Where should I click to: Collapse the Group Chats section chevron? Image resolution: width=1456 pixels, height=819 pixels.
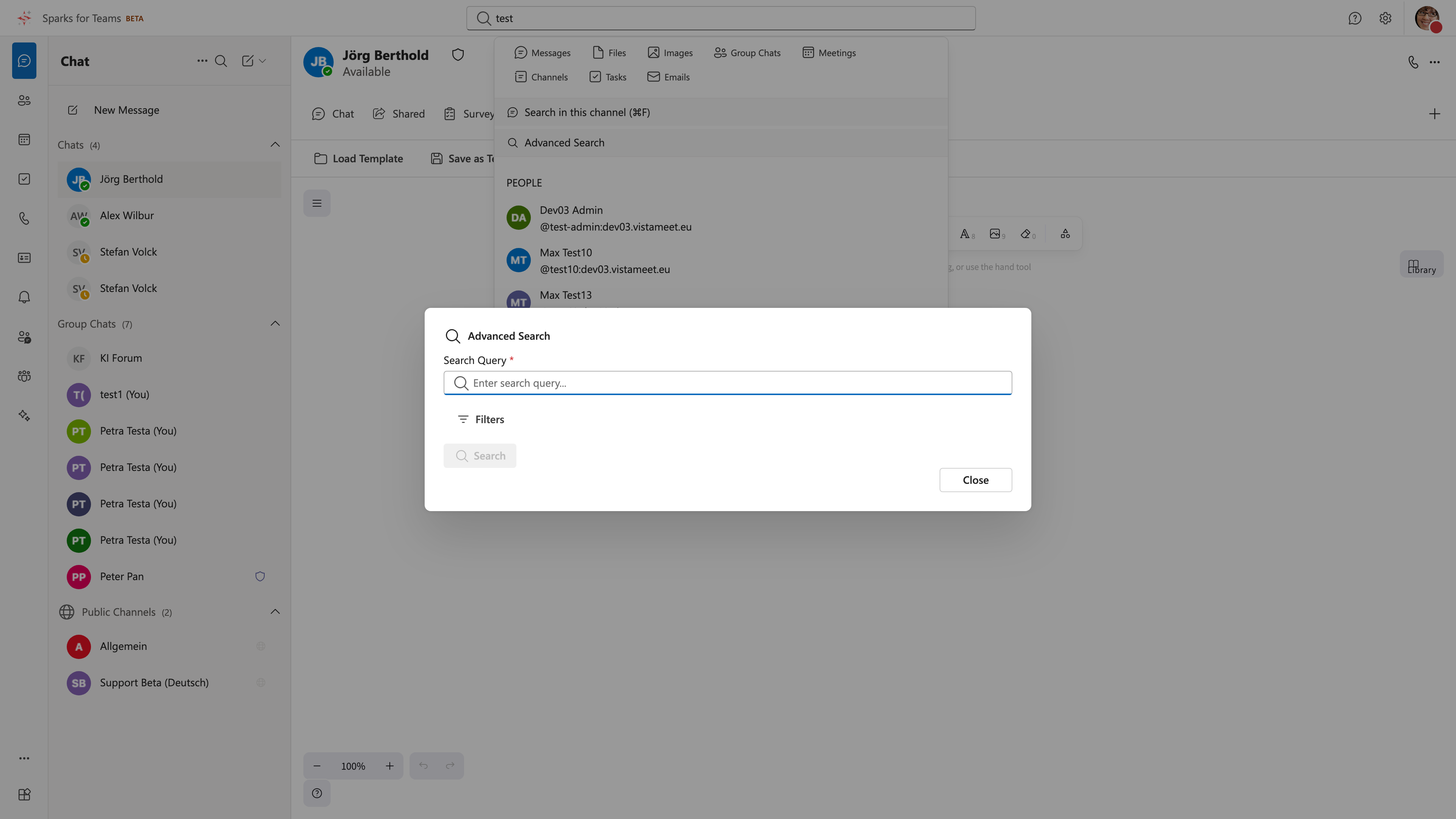275,324
